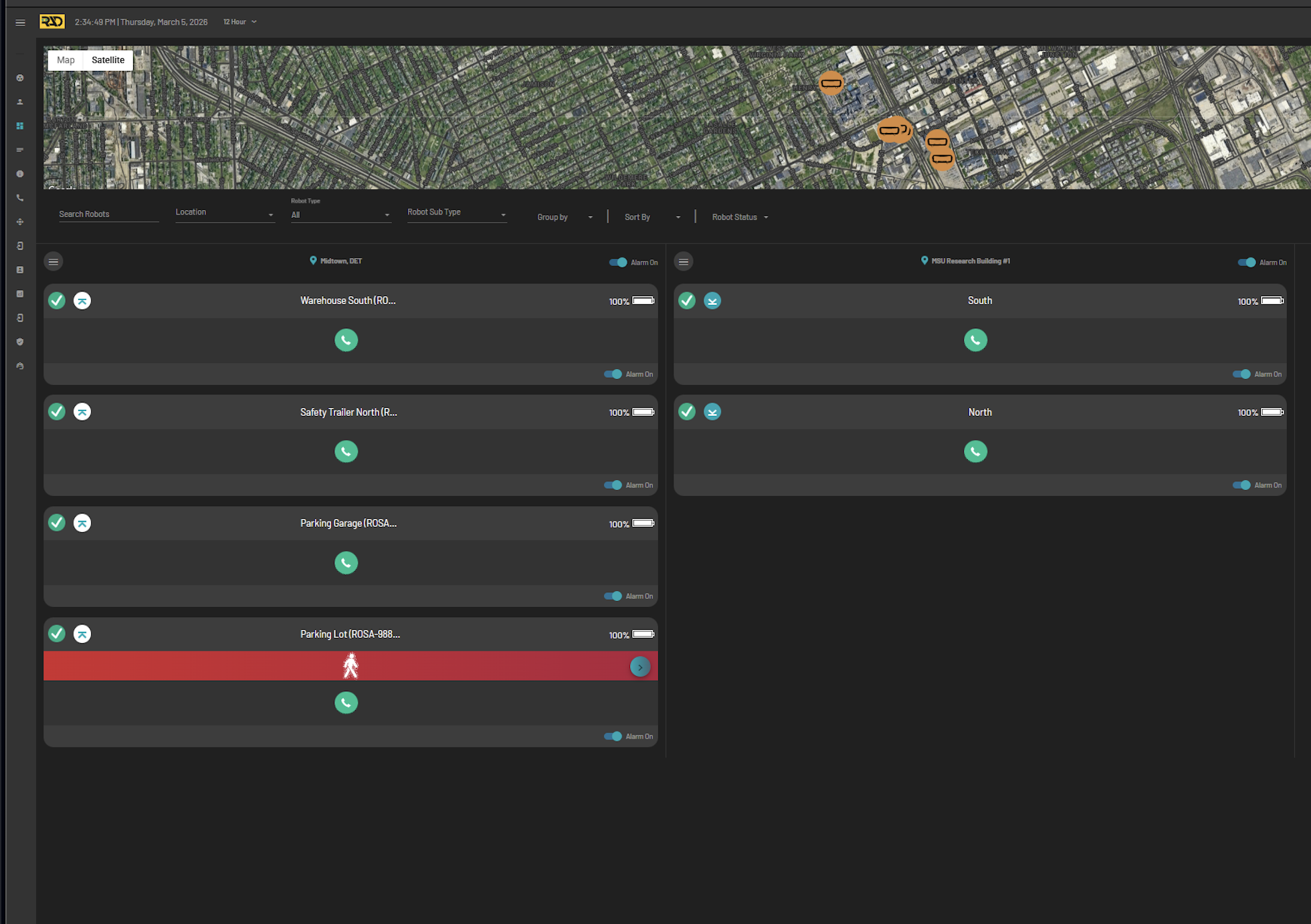This screenshot has width=1311, height=924.
Task: Toggle Warehouse South Alarm On switch
Action: 613,374
